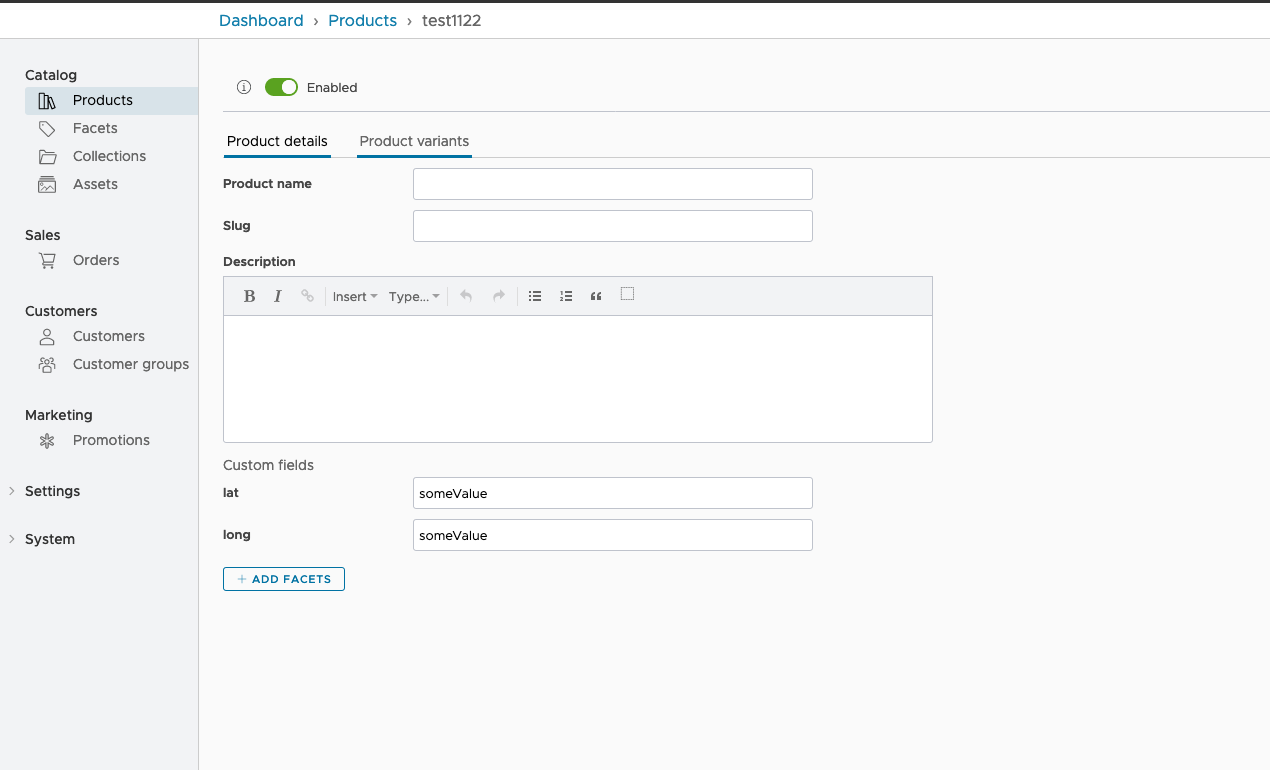Switch to the Product variants tab
The width and height of the screenshot is (1270, 770).
click(413, 141)
